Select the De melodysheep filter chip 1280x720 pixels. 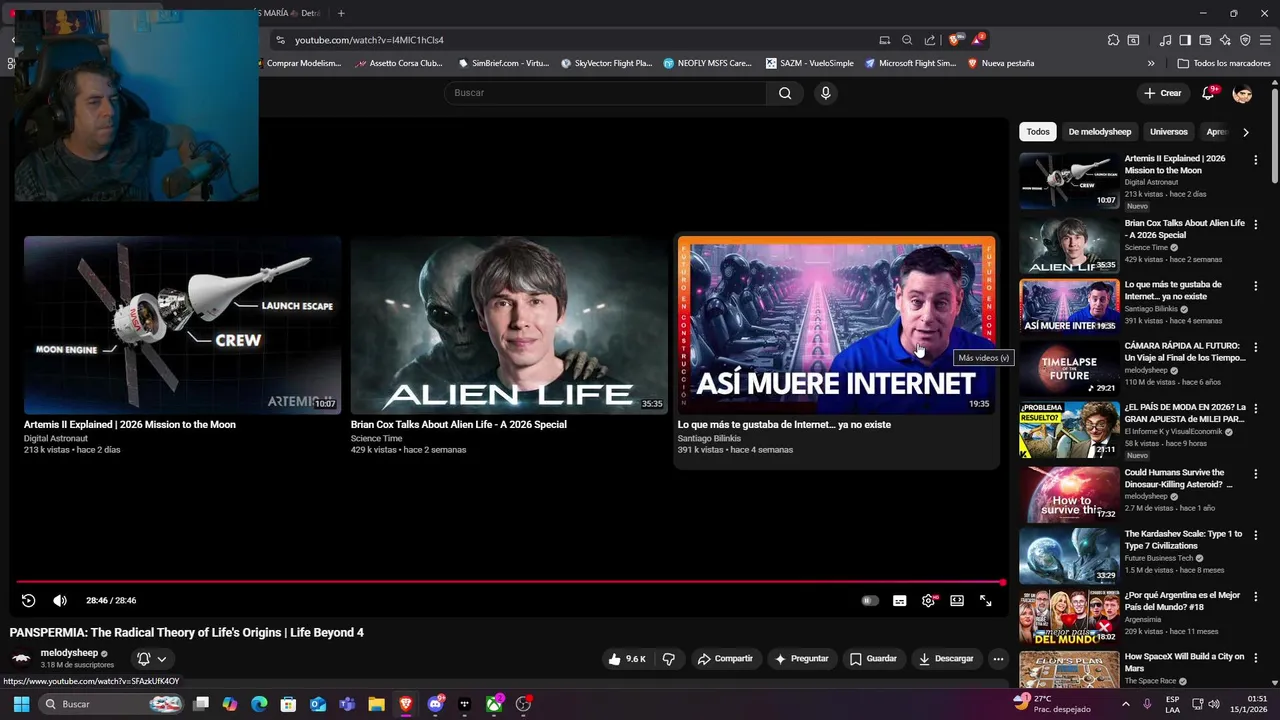click(x=1100, y=132)
